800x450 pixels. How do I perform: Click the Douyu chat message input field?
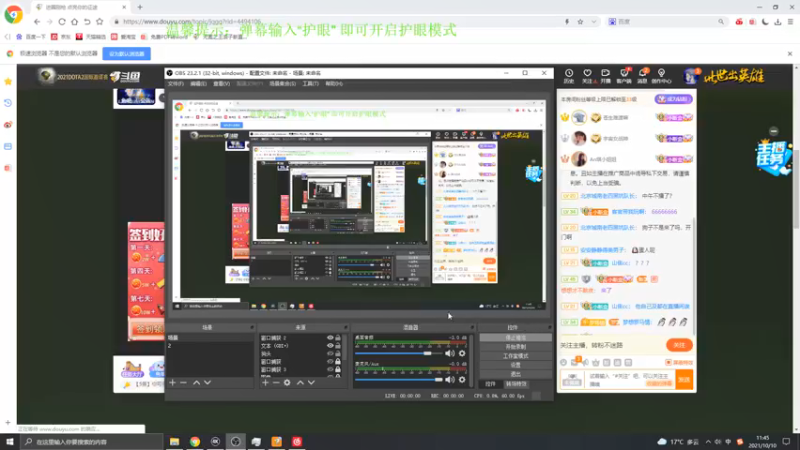pos(630,380)
